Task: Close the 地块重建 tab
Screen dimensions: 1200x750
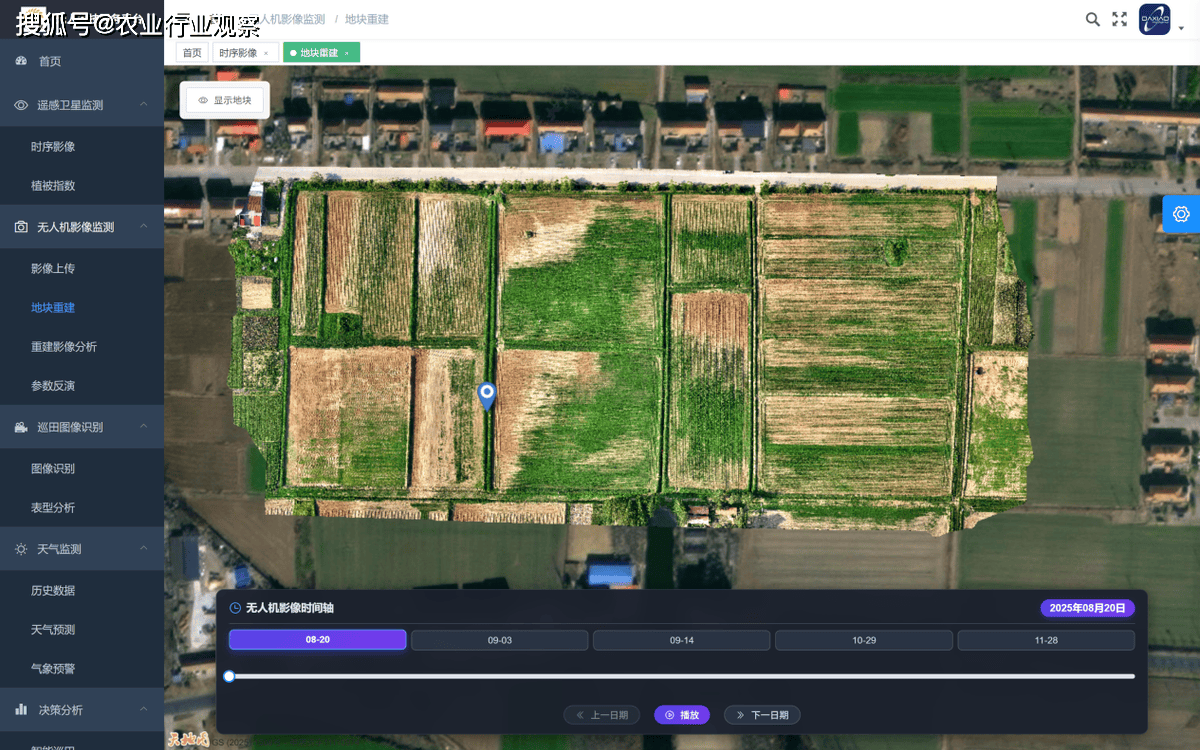Action: click(347, 53)
